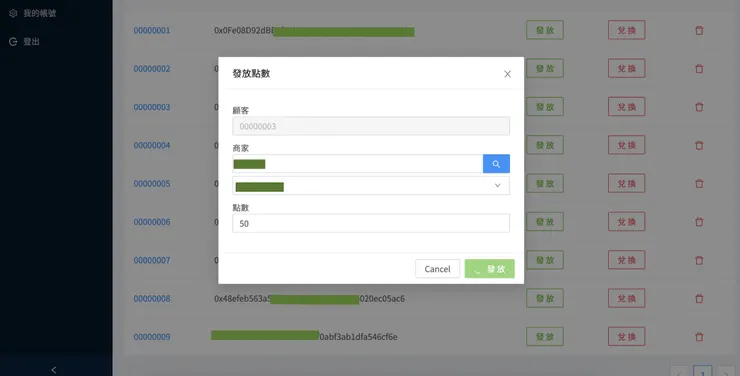Delete row 00000004 with the trash icon
The width and height of the screenshot is (740, 376).
(699, 145)
